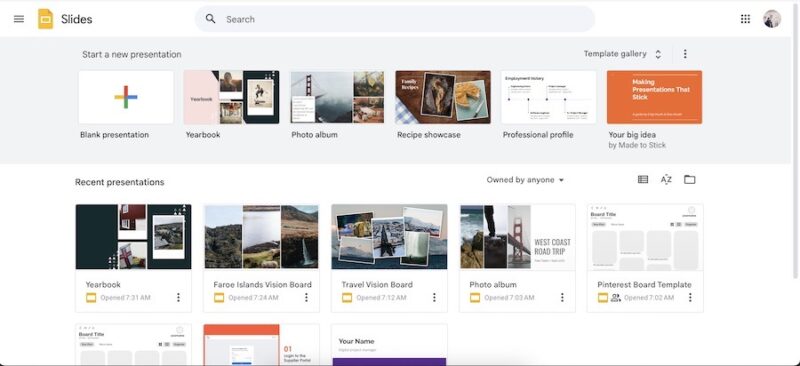Open the bottom-row Board Title presentation
Image resolution: width=800 pixels, height=366 pixels.
(x=134, y=345)
